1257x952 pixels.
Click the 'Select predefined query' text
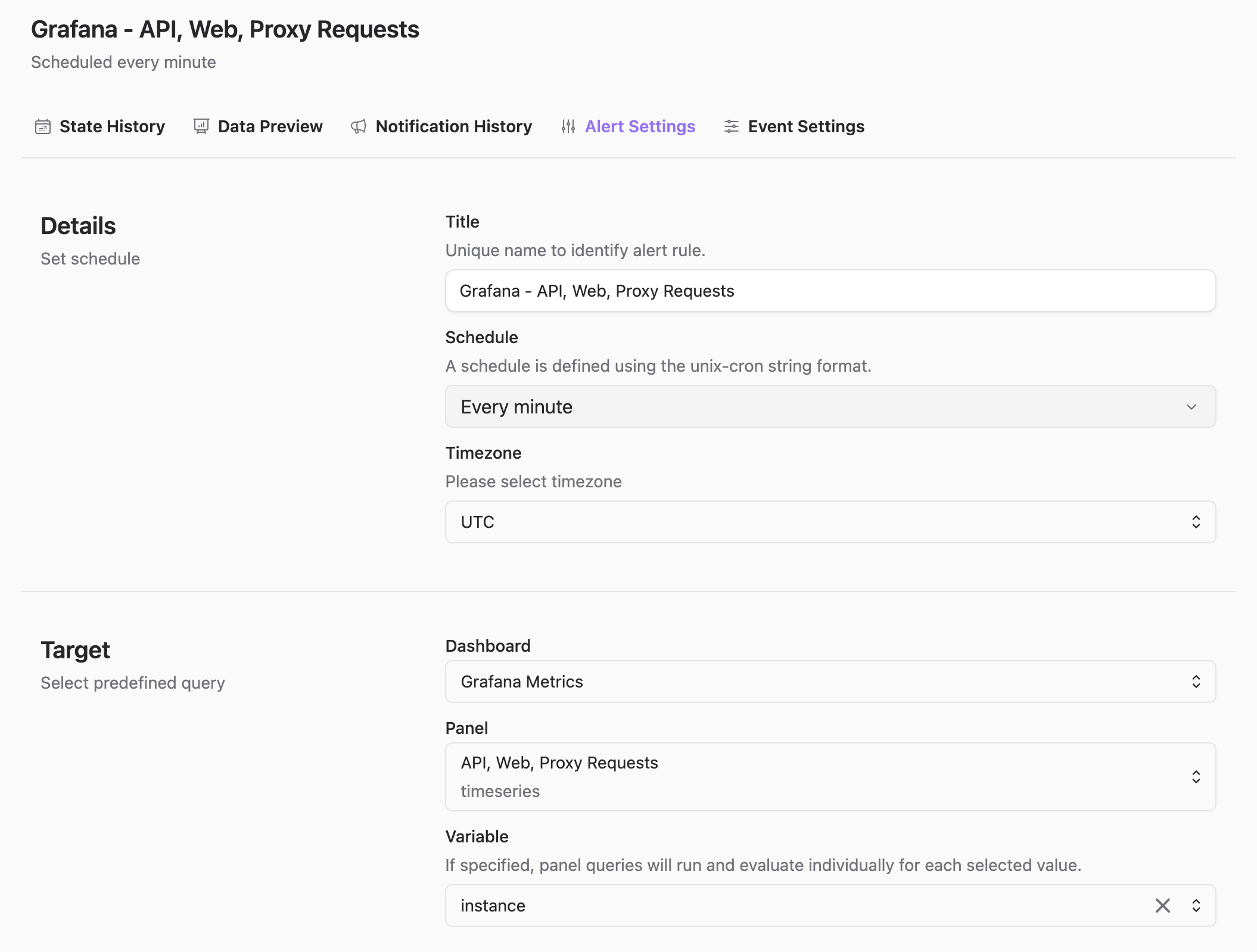coord(133,683)
